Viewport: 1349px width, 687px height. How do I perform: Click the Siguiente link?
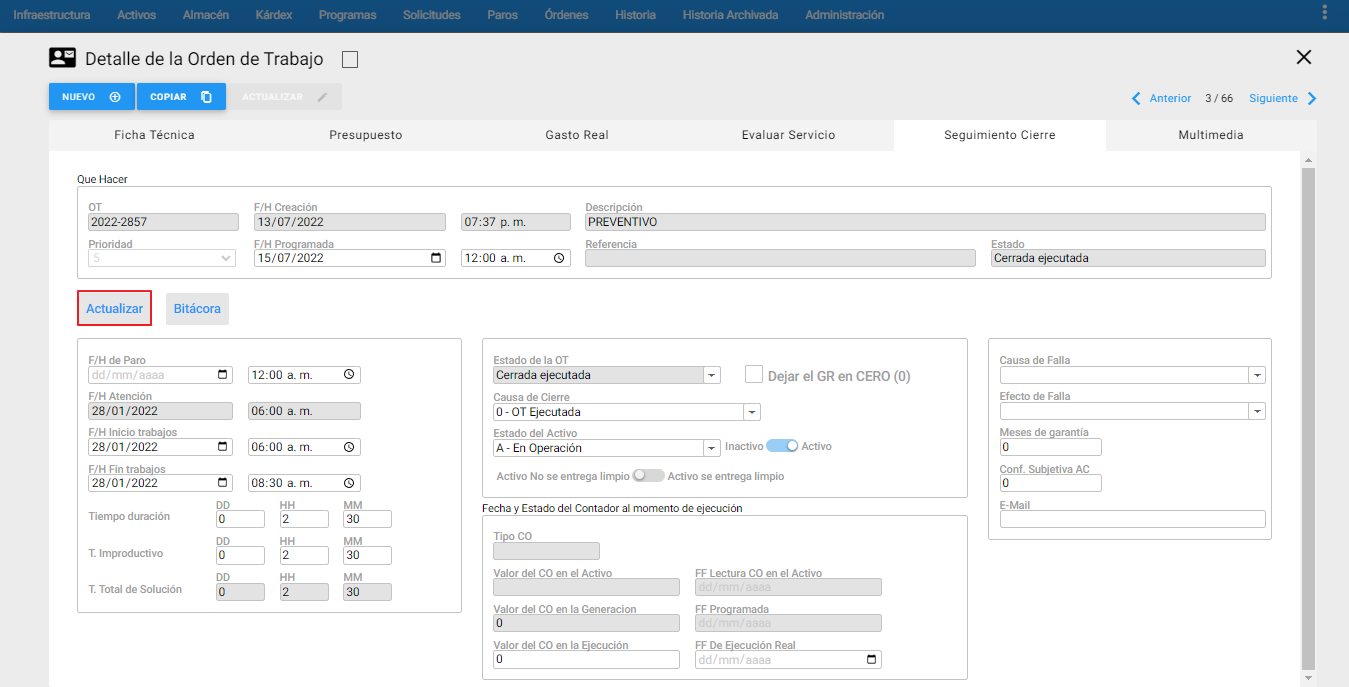click(1273, 98)
